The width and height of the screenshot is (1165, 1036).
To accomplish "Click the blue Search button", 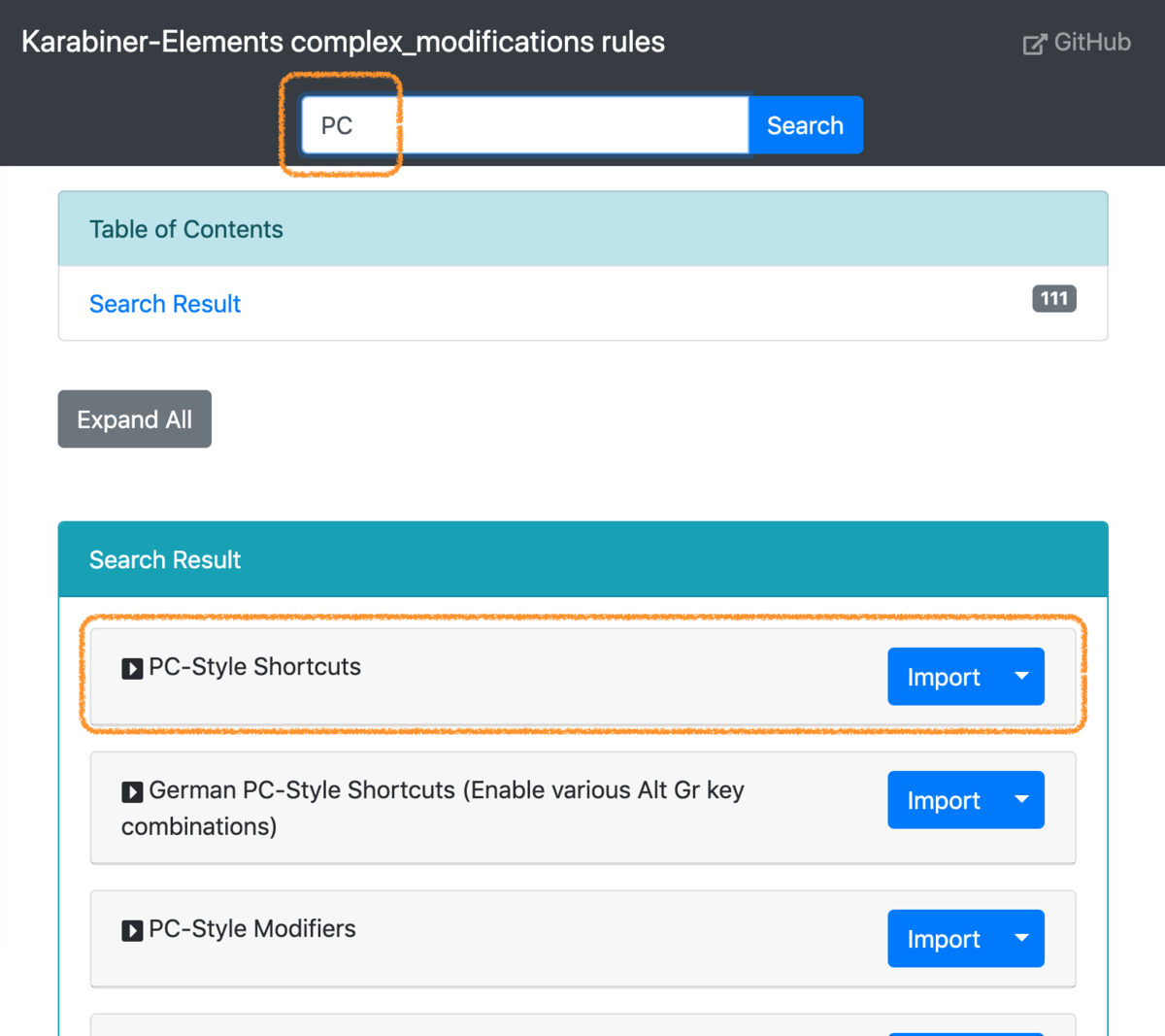I will tap(805, 125).
